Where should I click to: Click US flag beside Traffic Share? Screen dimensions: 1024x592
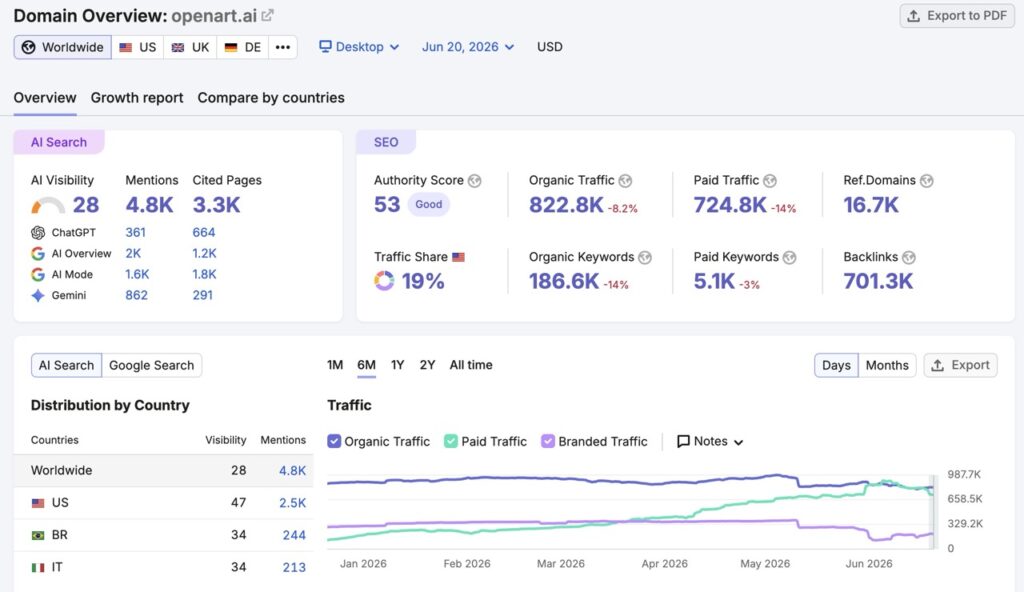coord(458,257)
